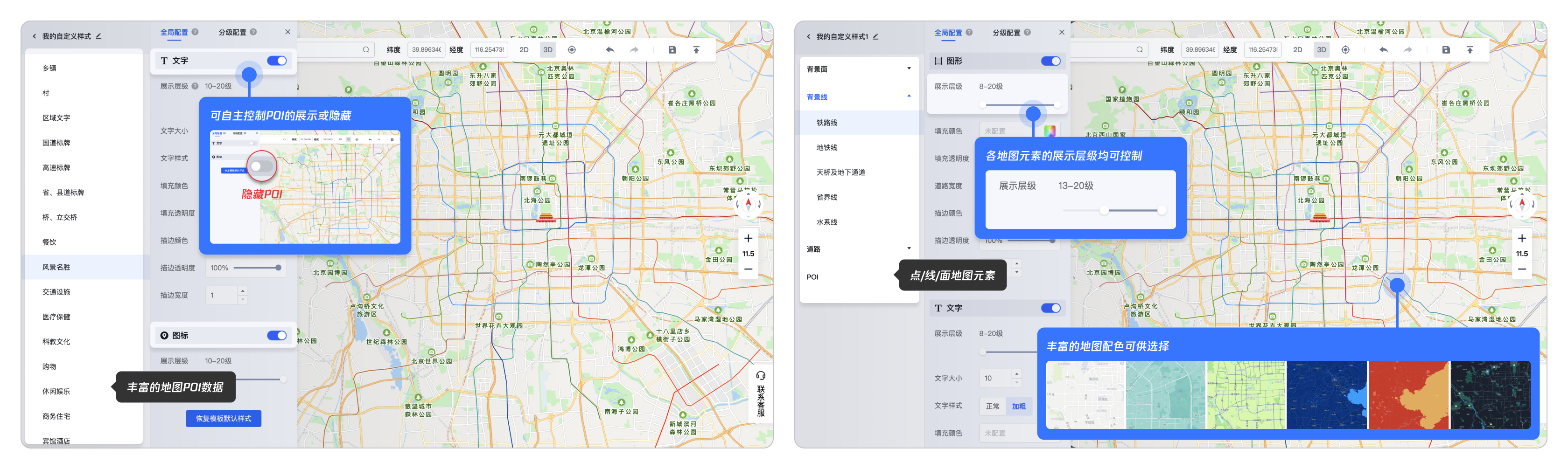Click the compass icon on the map
Viewport: 1568px width, 469px height.
point(749,205)
